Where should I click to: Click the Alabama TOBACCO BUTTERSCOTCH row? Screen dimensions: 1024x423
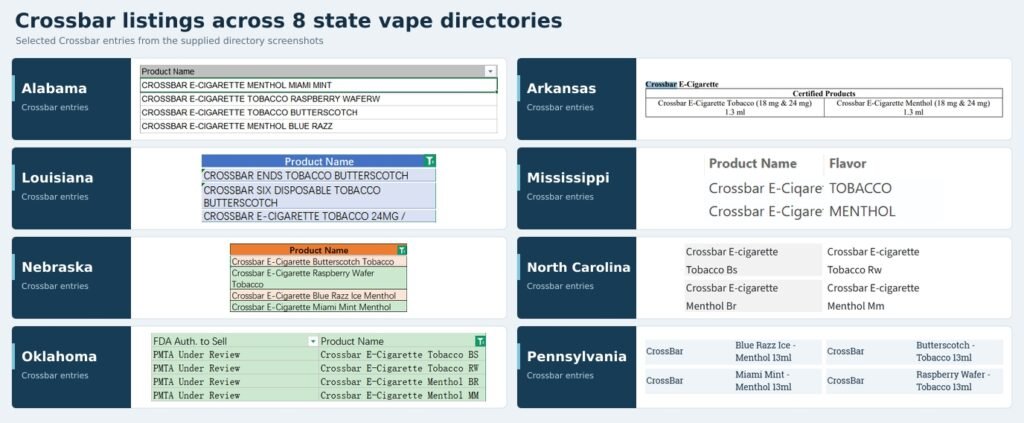pyautogui.click(x=319, y=112)
